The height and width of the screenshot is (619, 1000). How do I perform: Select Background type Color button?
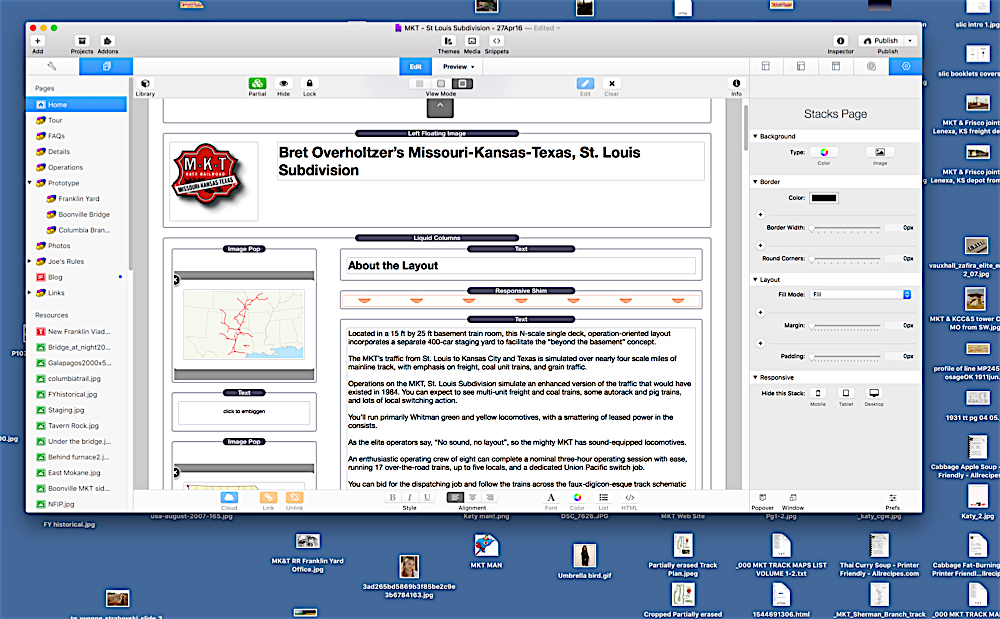click(x=824, y=152)
